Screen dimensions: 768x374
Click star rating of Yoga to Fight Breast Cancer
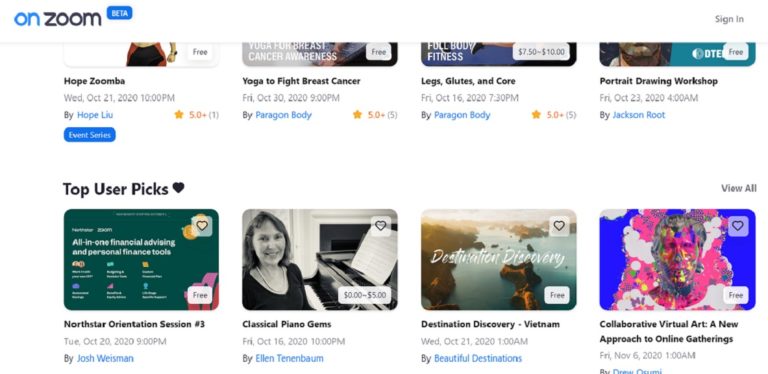tap(375, 115)
